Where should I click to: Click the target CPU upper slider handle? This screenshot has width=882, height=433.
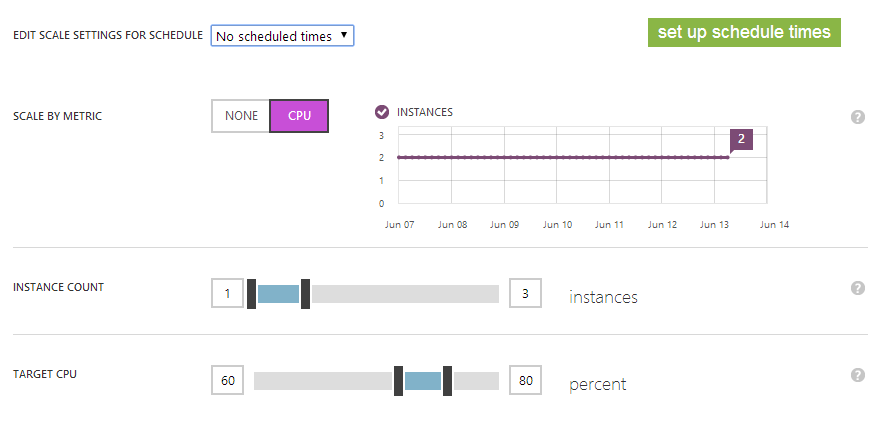click(447, 381)
